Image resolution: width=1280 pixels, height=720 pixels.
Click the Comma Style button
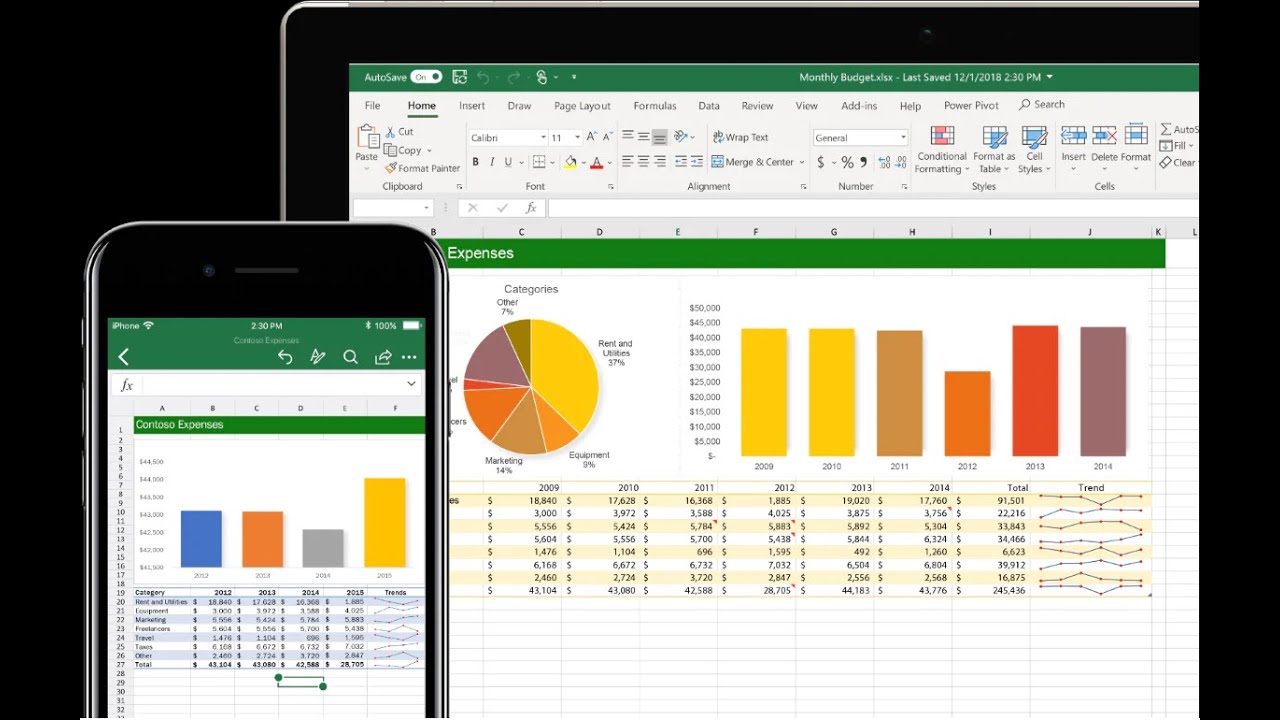tap(864, 162)
